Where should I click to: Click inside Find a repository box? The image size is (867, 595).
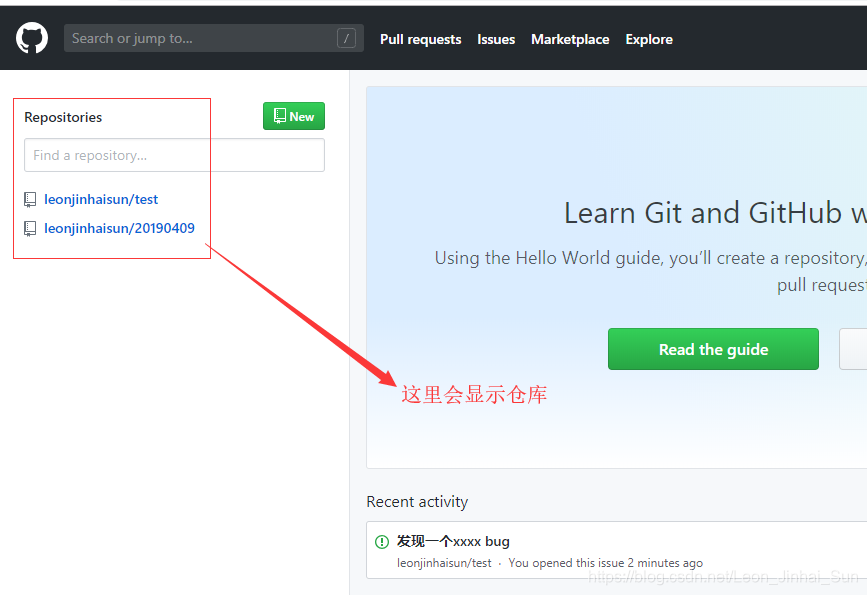pos(174,155)
